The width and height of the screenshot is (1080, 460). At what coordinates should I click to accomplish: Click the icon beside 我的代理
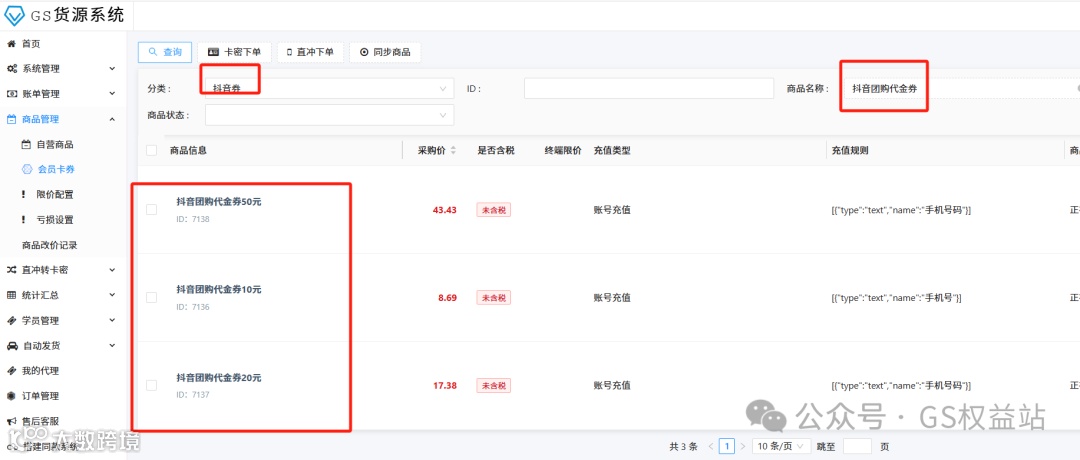coord(12,371)
